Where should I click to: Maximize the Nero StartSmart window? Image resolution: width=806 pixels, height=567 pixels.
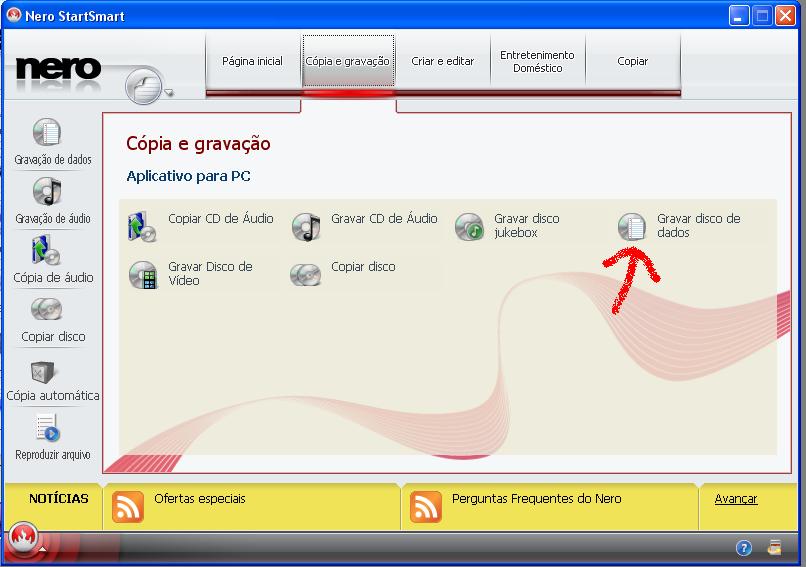762,16
